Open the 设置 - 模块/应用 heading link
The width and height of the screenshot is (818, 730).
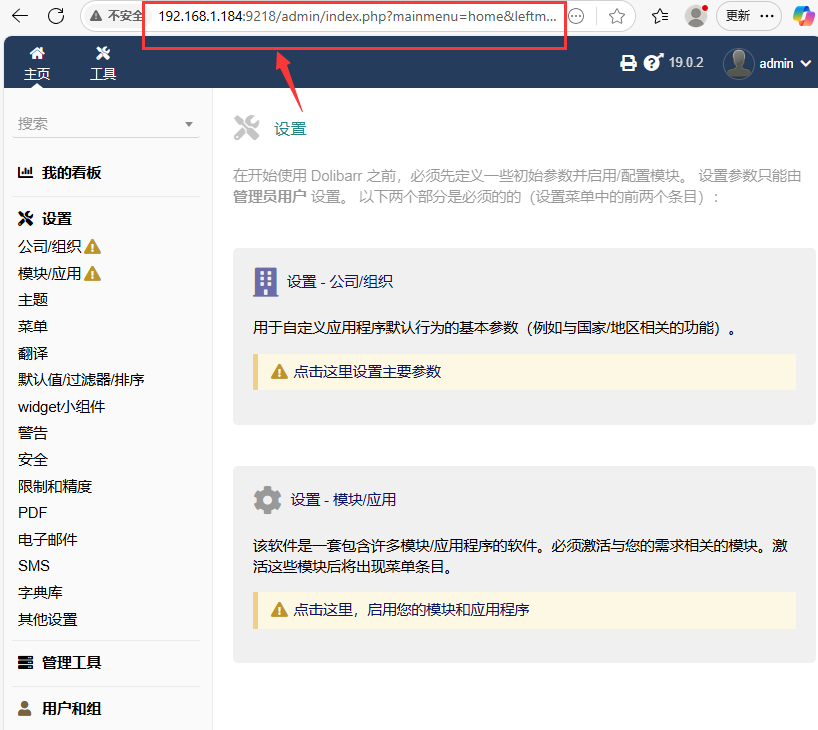click(343, 500)
